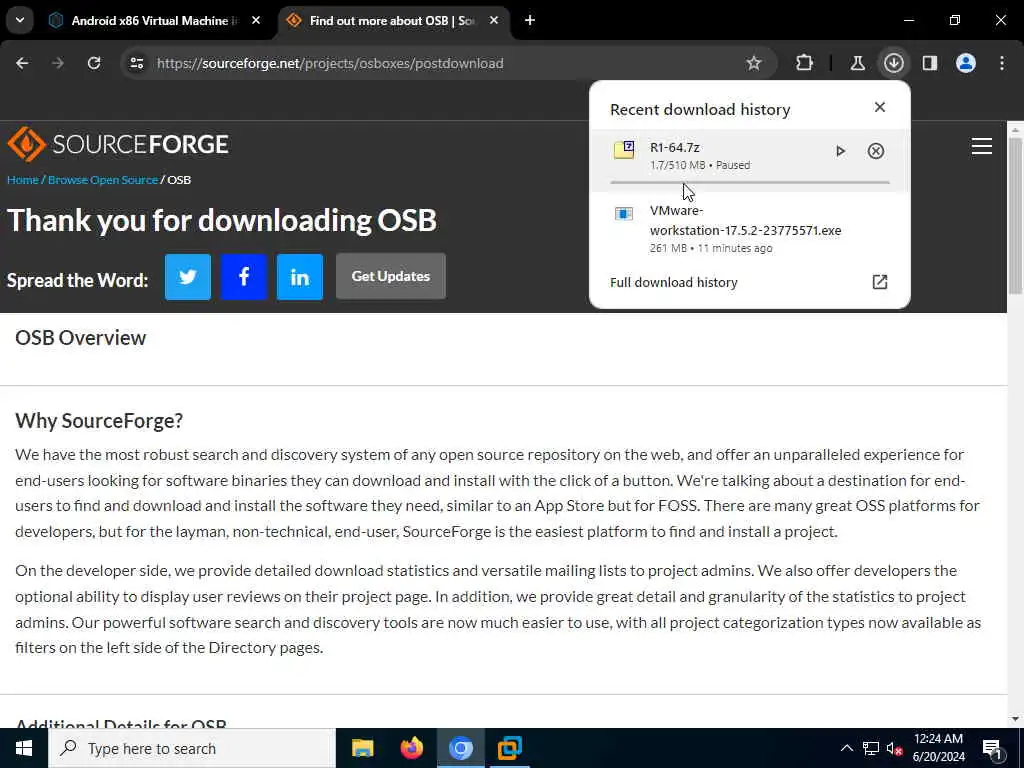Open a new browser tab
The image size is (1024, 768).
[530, 21]
